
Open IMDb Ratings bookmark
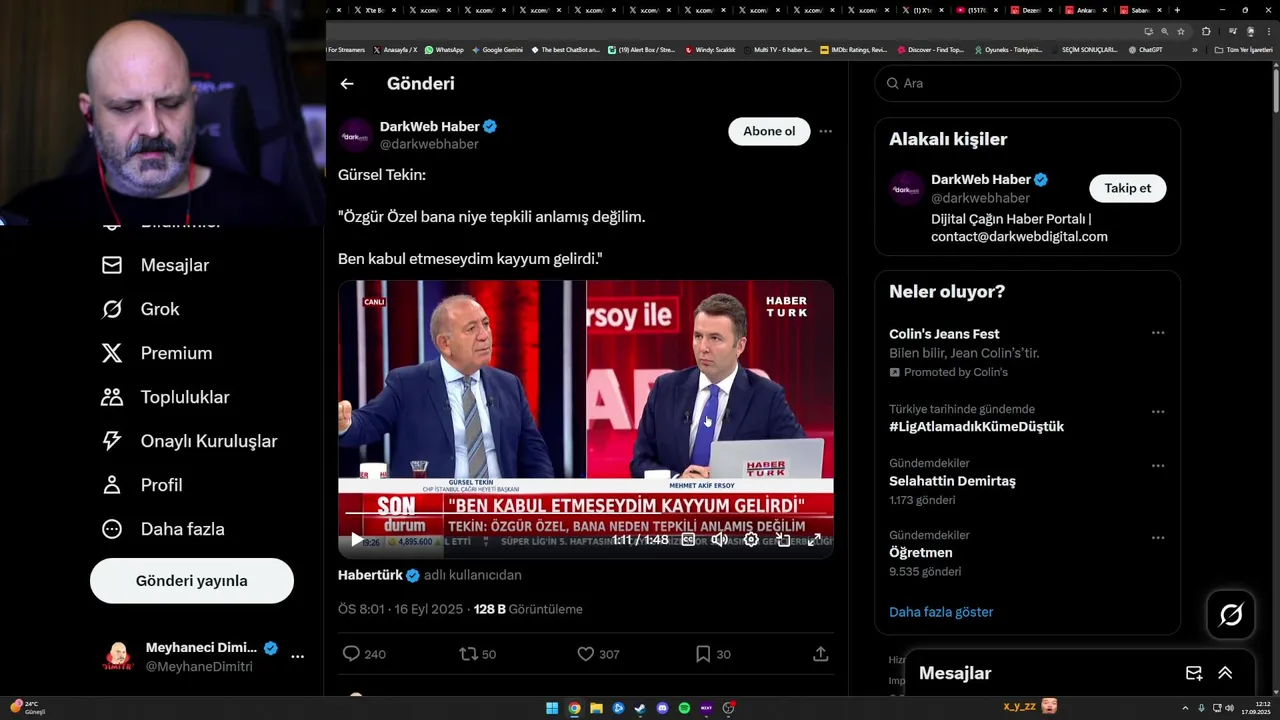tap(853, 49)
